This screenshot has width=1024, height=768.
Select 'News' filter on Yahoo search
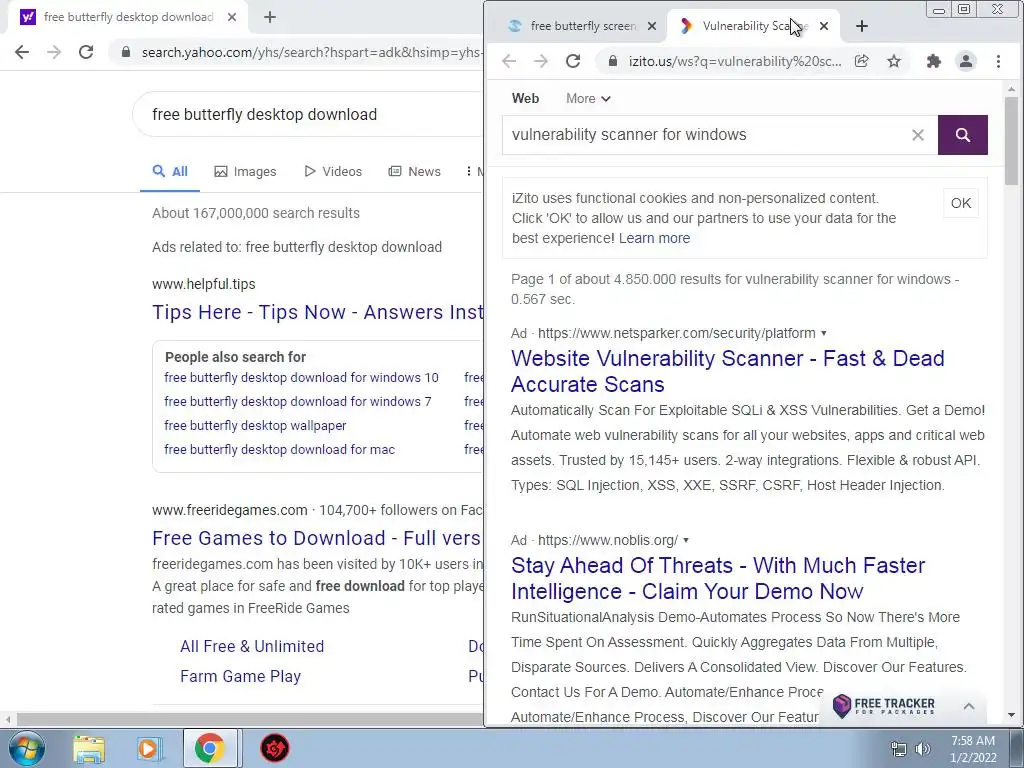click(x=415, y=172)
